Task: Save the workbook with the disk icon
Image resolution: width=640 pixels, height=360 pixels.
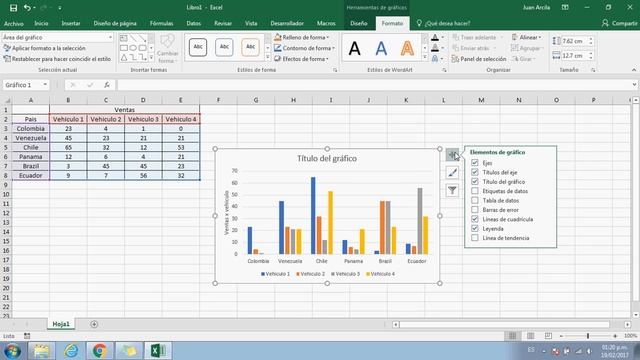Action: 13,8
